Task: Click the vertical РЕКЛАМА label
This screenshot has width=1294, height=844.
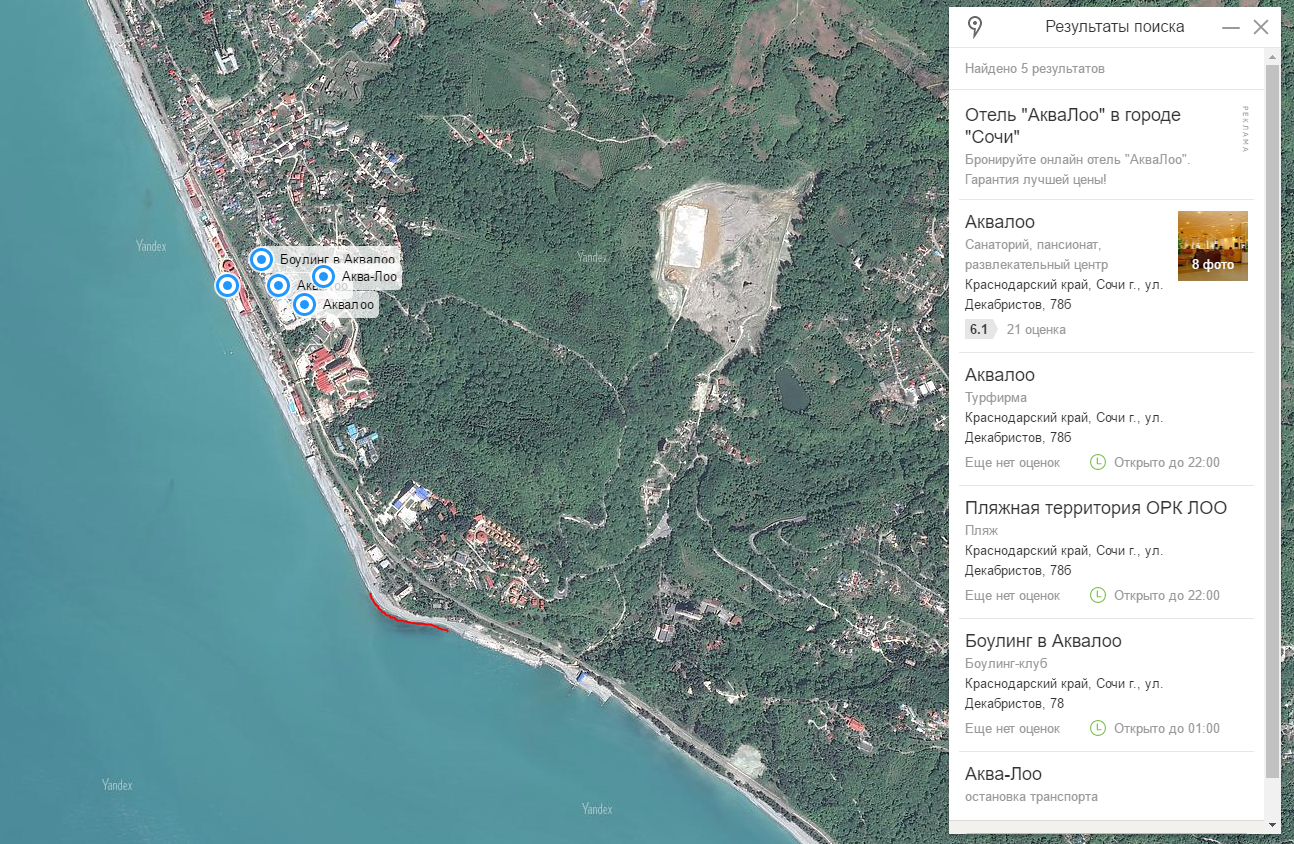Action: [1246, 128]
